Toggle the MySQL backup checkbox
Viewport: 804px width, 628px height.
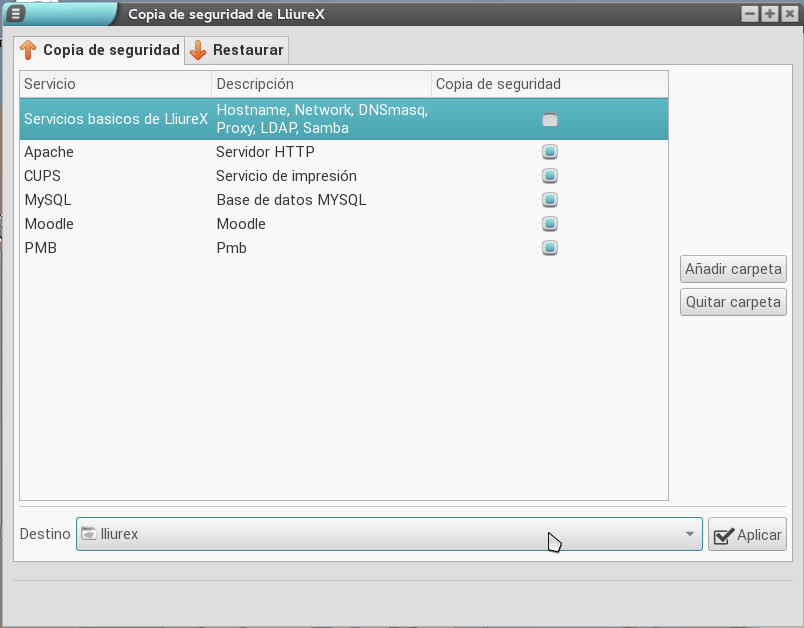click(549, 200)
